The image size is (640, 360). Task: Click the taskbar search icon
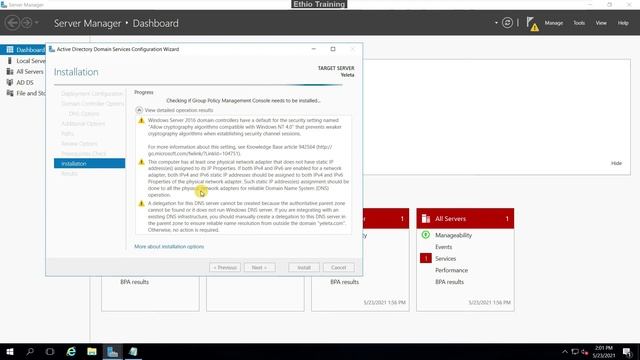(30, 351)
